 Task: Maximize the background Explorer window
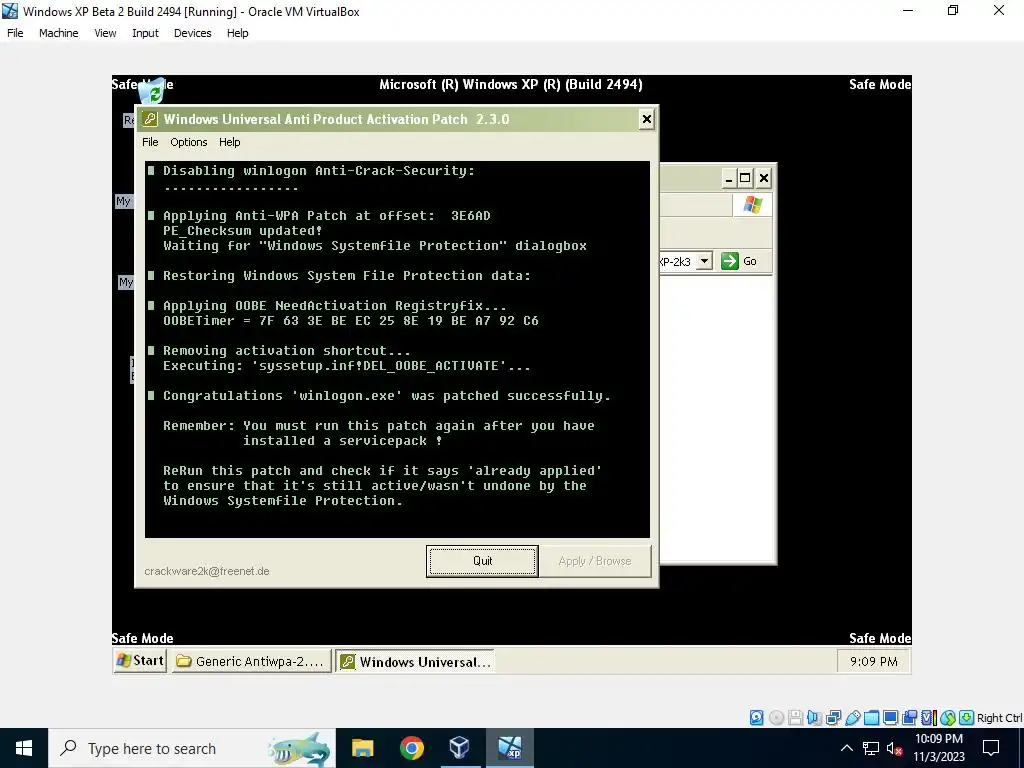tap(745, 178)
